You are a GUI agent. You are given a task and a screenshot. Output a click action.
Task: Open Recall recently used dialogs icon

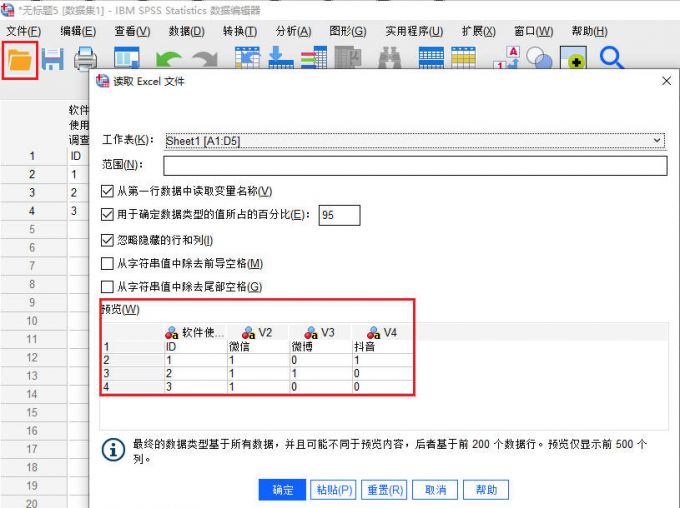[x=127, y=58]
